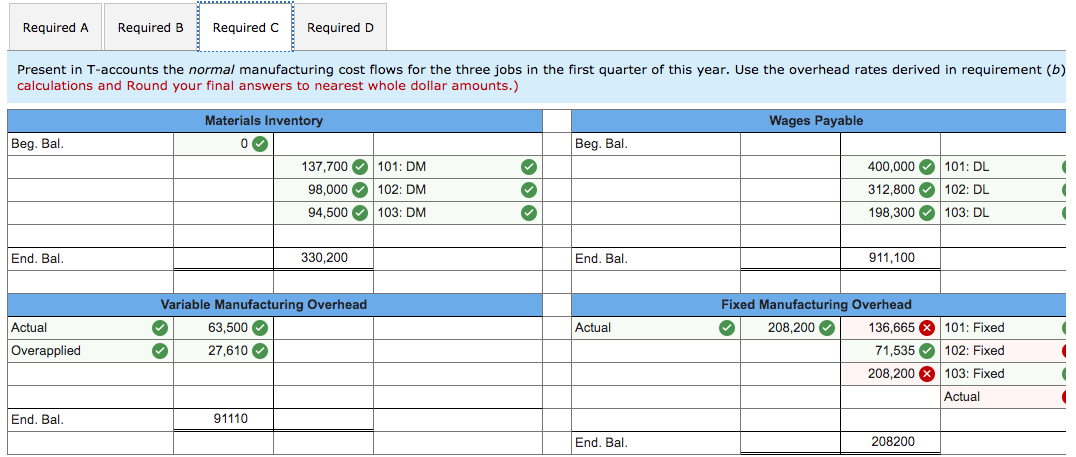Edit the Materials Inventory beginning balance field
Viewport: 1076px width, 457px height.
223,144
